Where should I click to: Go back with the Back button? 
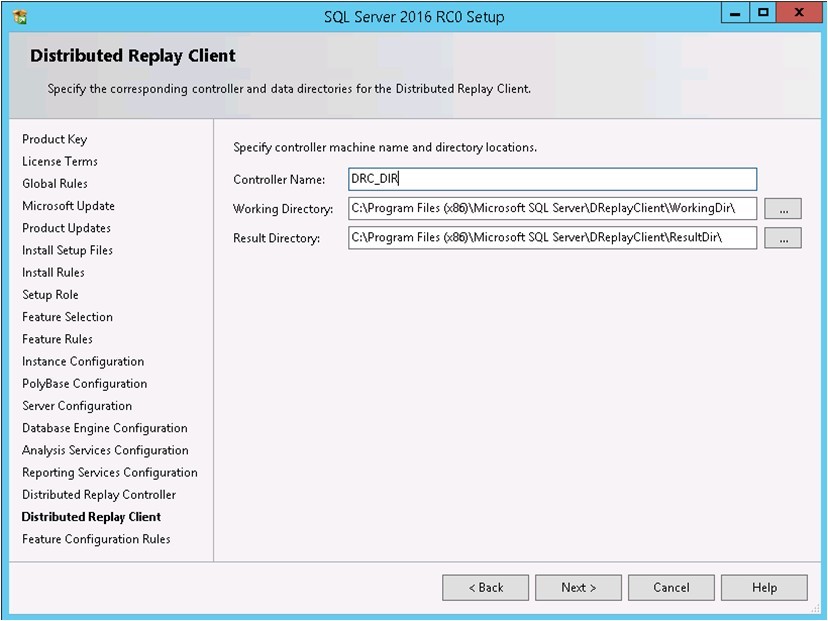485,587
